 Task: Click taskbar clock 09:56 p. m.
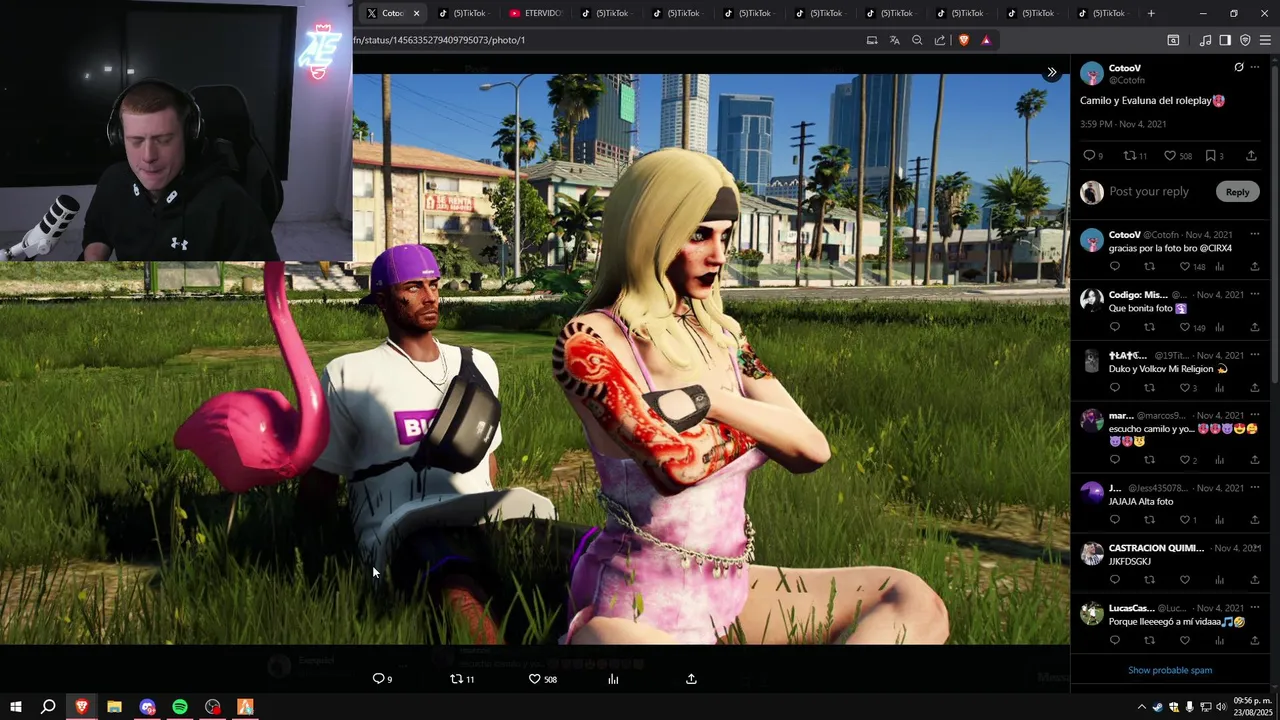(x=1251, y=707)
